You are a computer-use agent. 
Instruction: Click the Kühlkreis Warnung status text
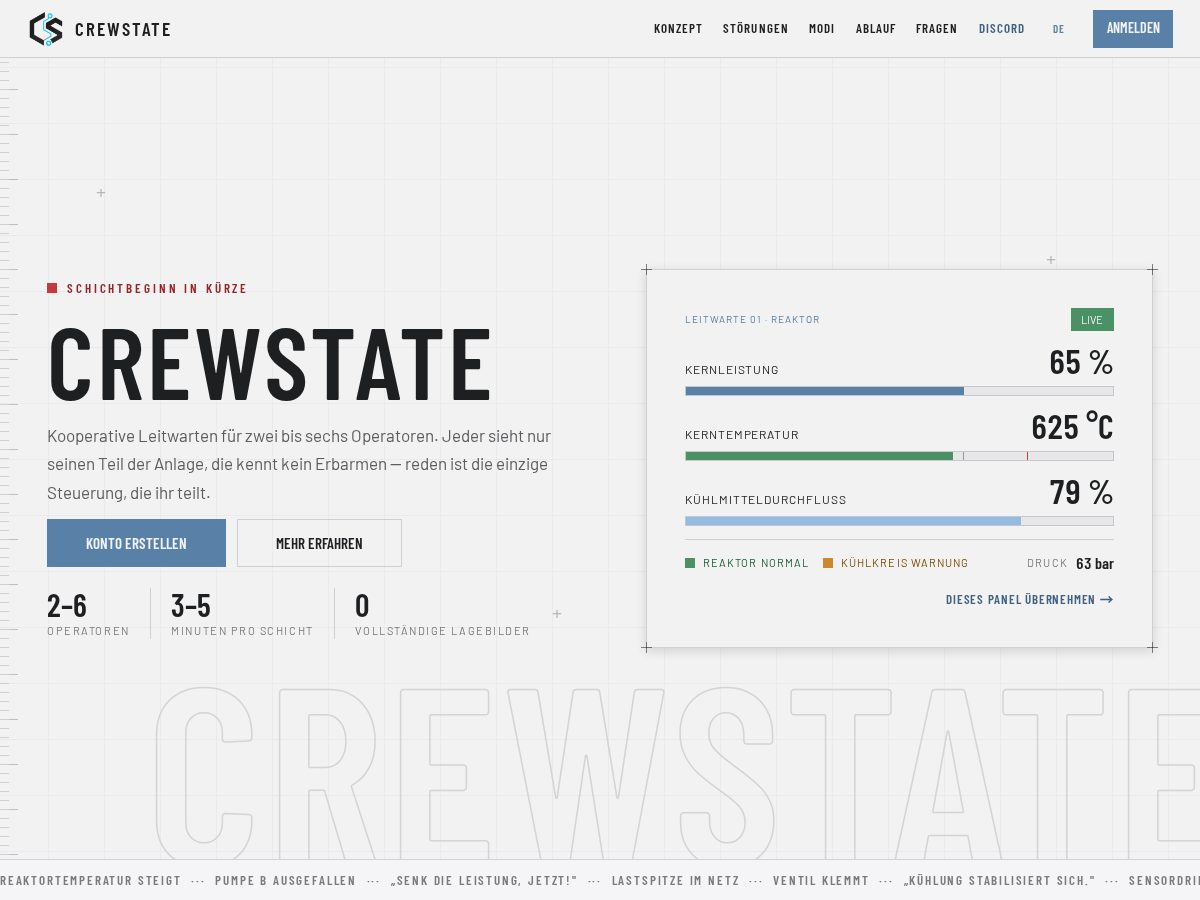(x=905, y=563)
